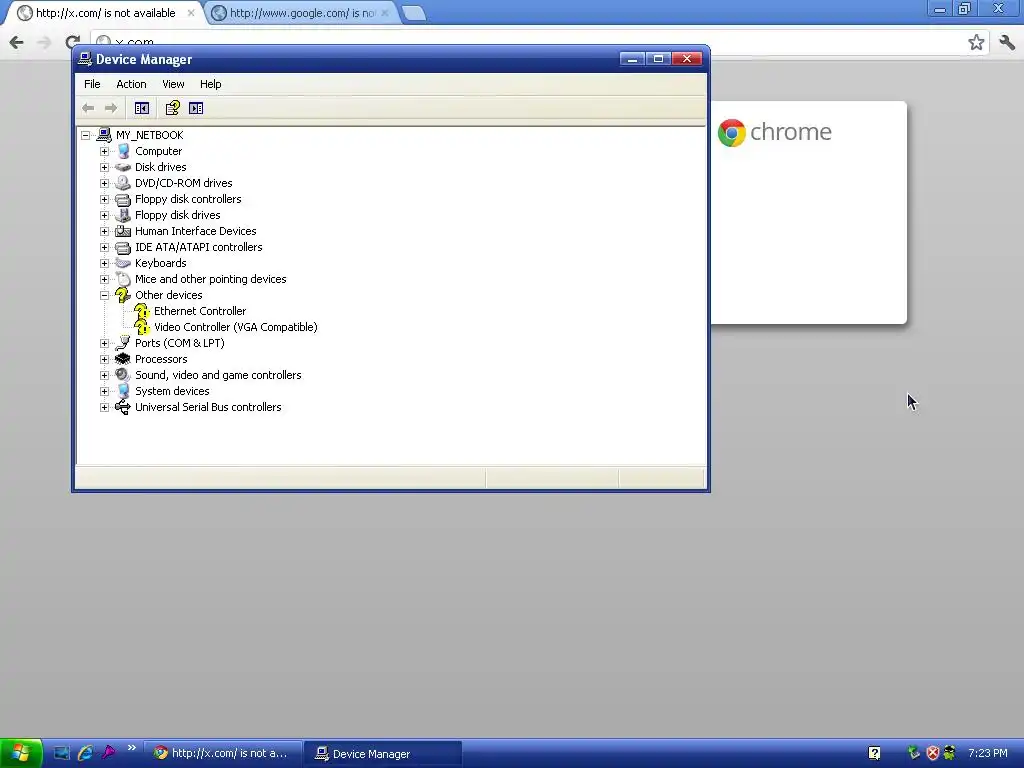Click the Floppy disk drives icon
This screenshot has width=1024, height=768.
point(123,216)
